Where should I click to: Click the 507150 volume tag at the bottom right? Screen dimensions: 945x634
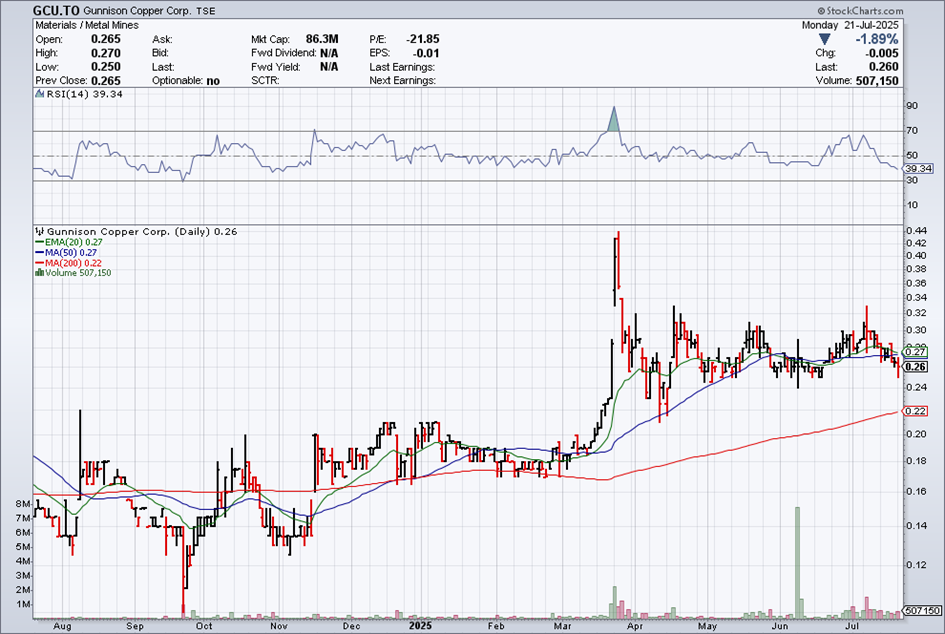tap(923, 610)
